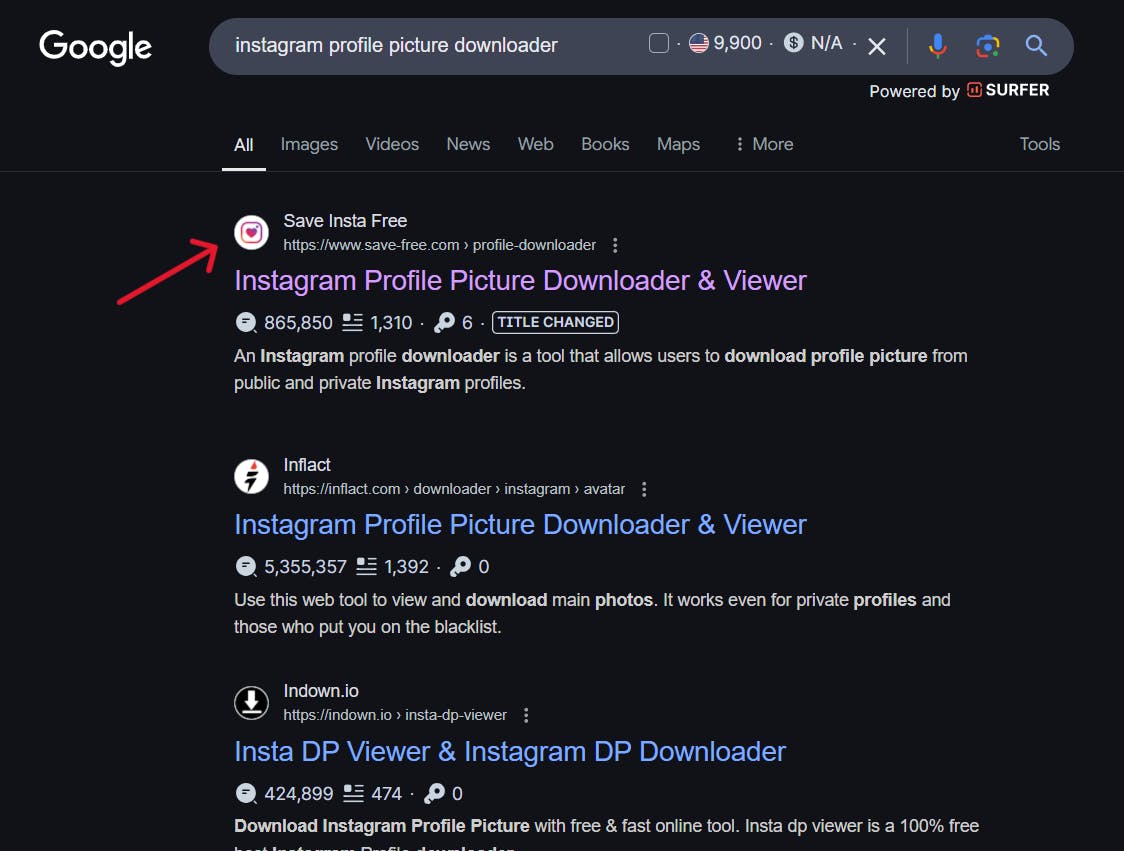This screenshot has width=1124, height=851.
Task: Start voice search with the microphone icon
Action: (937, 46)
